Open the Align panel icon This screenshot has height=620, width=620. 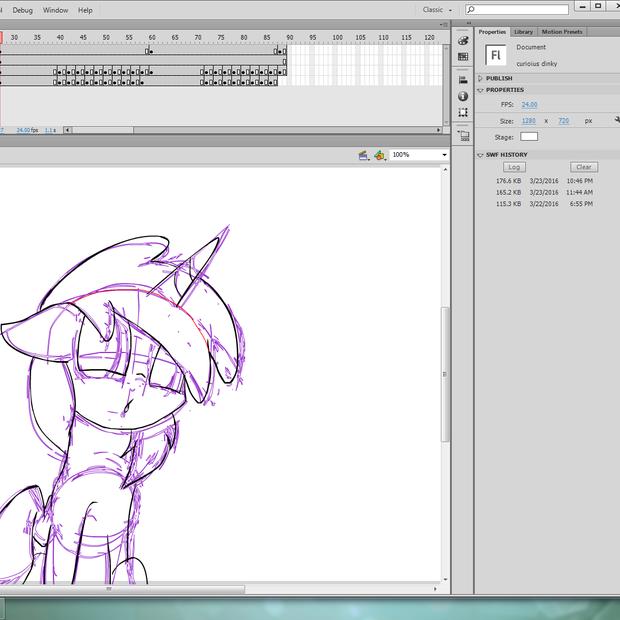(x=463, y=80)
